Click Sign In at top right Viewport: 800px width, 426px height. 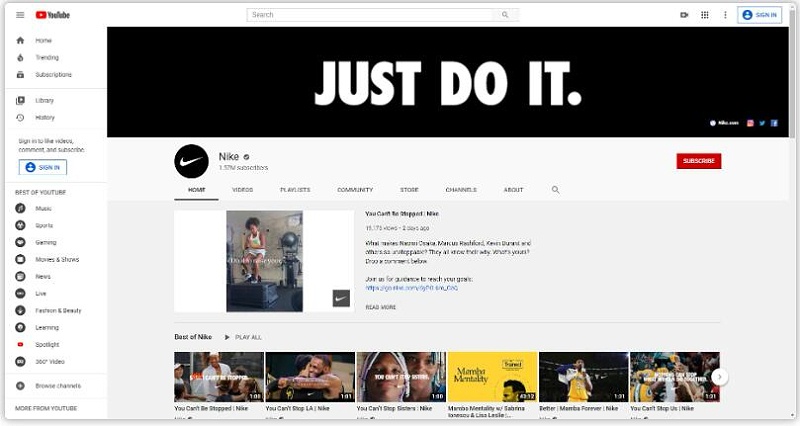760,15
